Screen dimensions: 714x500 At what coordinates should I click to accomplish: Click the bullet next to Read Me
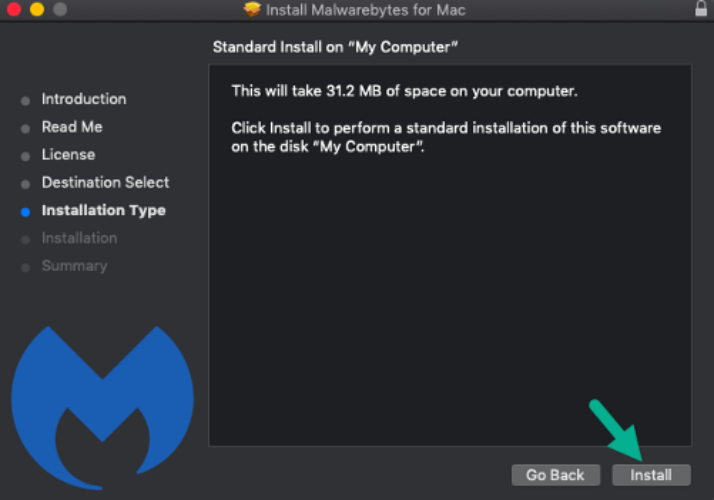click(x=26, y=129)
